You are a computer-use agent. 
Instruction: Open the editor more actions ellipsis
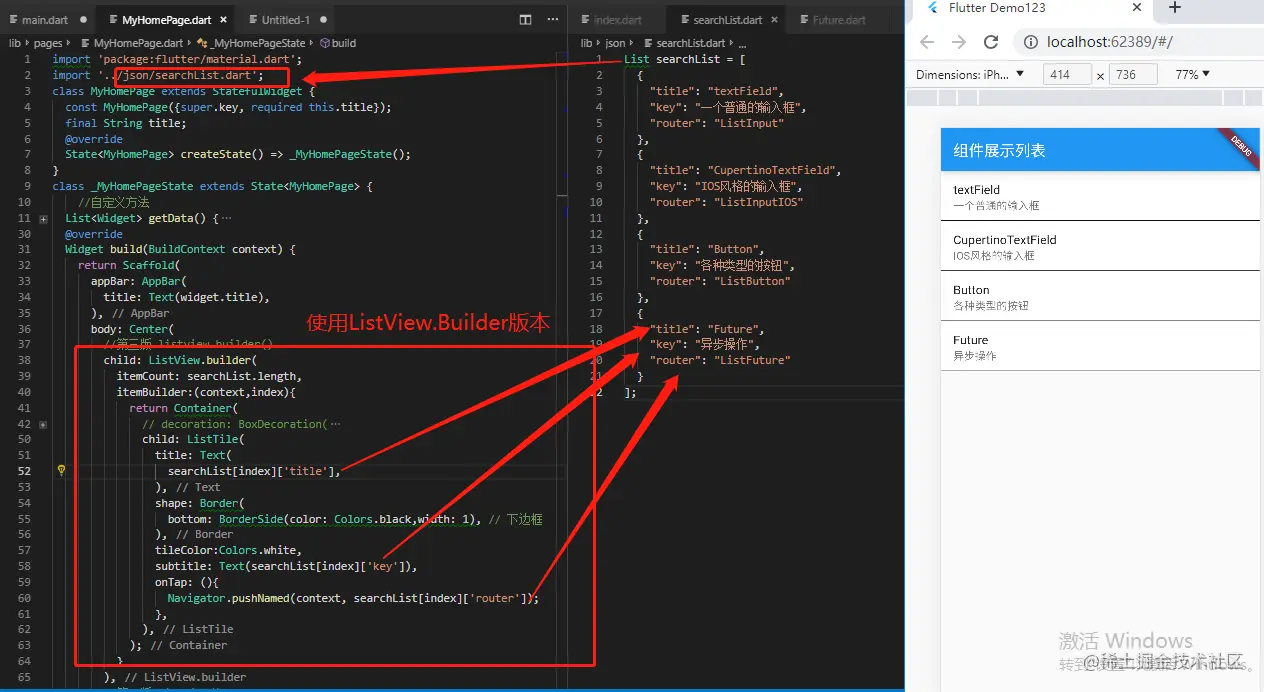553,19
